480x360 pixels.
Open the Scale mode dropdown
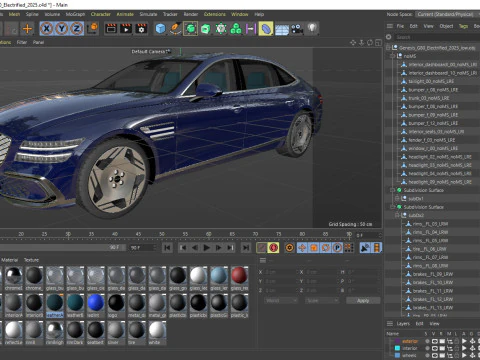point(322,301)
